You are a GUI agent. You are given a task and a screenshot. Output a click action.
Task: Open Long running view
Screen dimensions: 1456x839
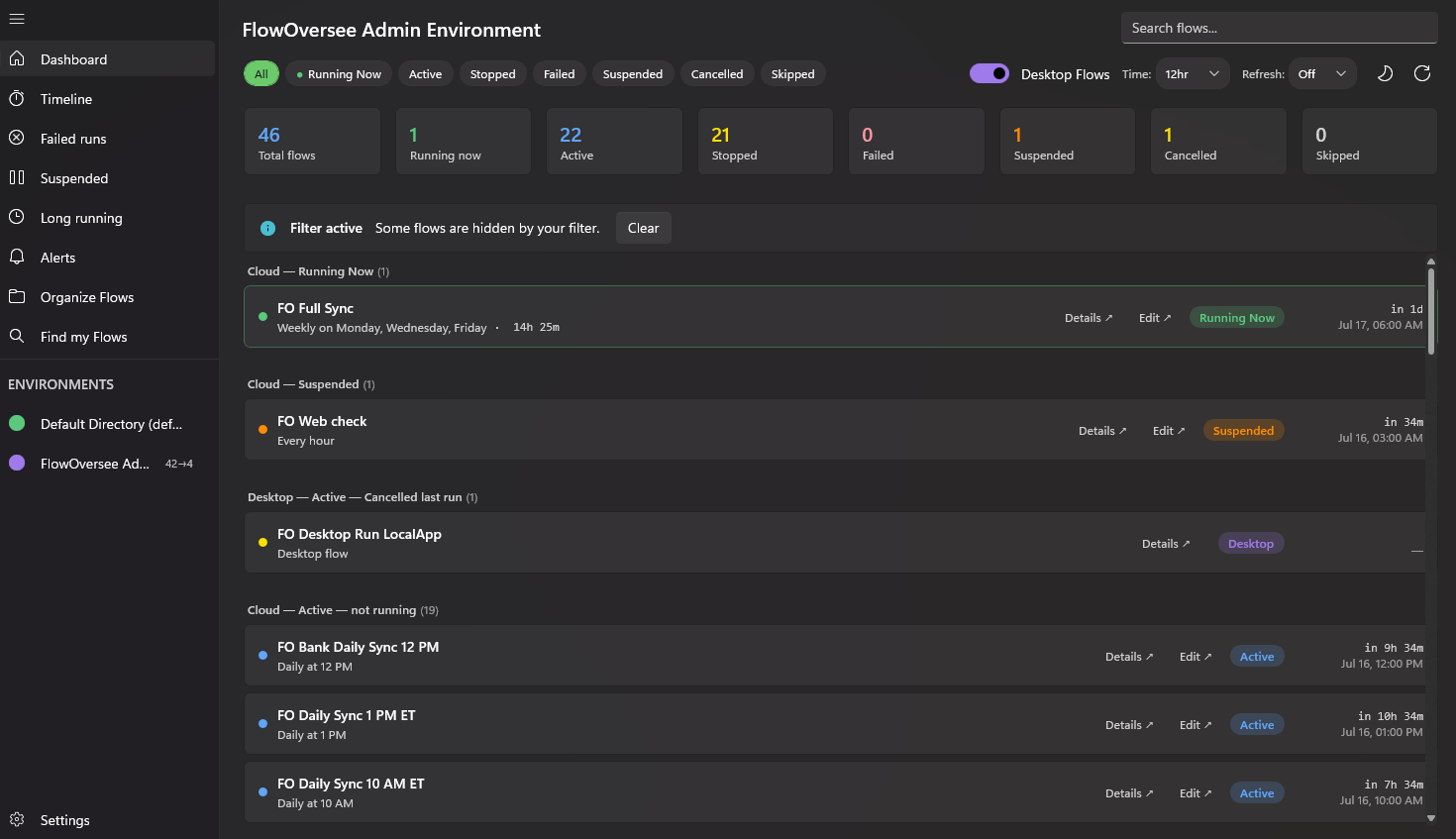click(107, 218)
